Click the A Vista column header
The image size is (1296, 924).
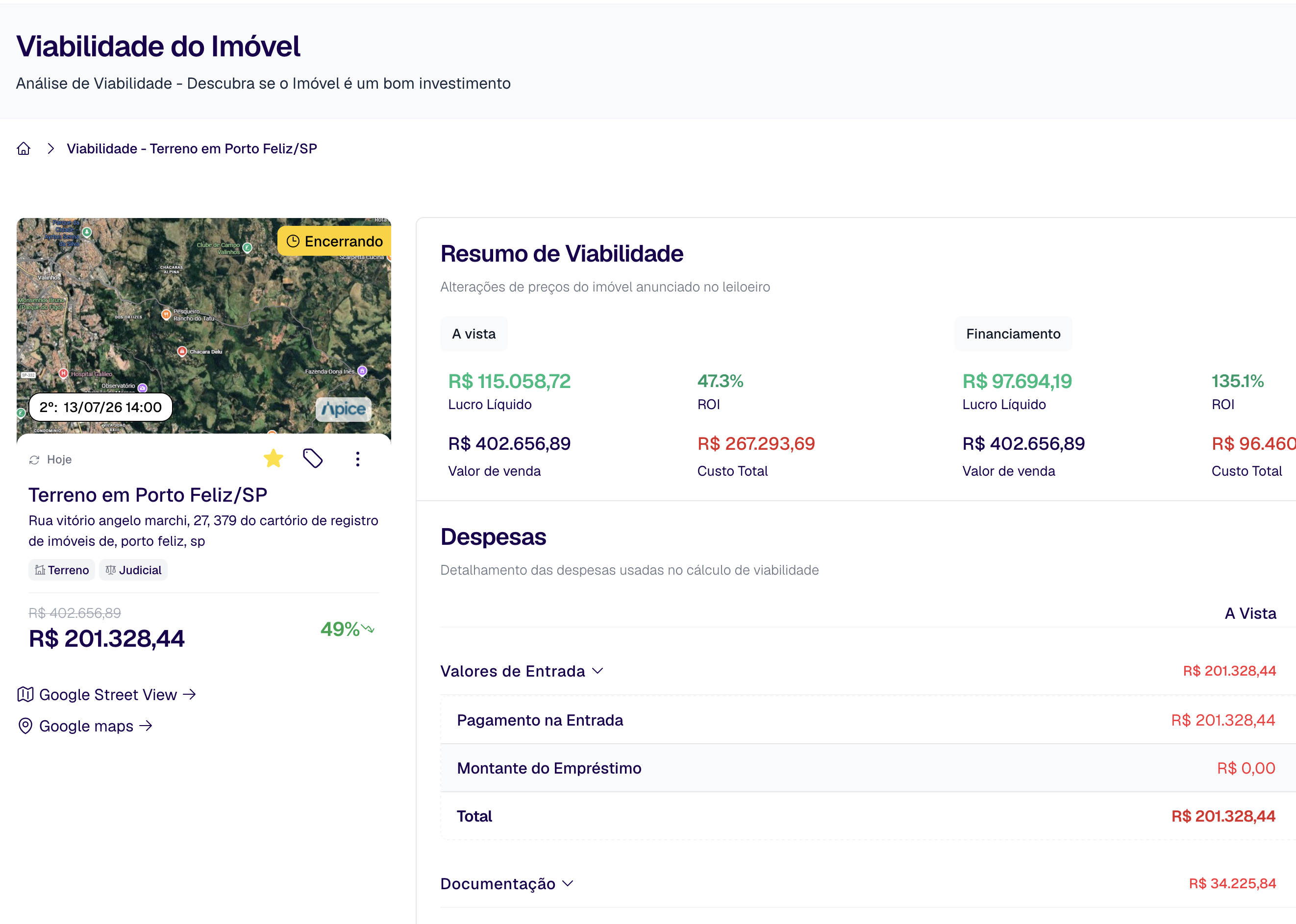1250,613
